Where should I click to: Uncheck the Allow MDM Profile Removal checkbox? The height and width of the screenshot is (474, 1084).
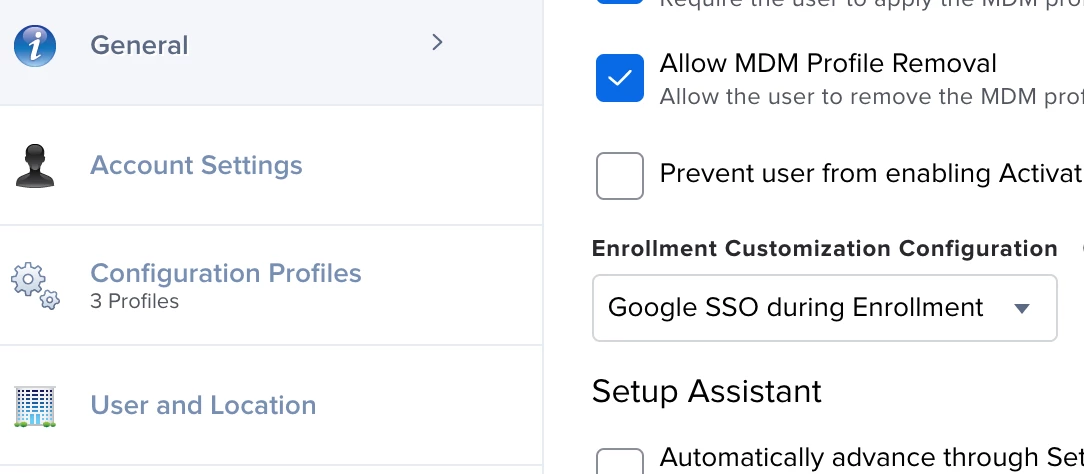[x=619, y=78]
